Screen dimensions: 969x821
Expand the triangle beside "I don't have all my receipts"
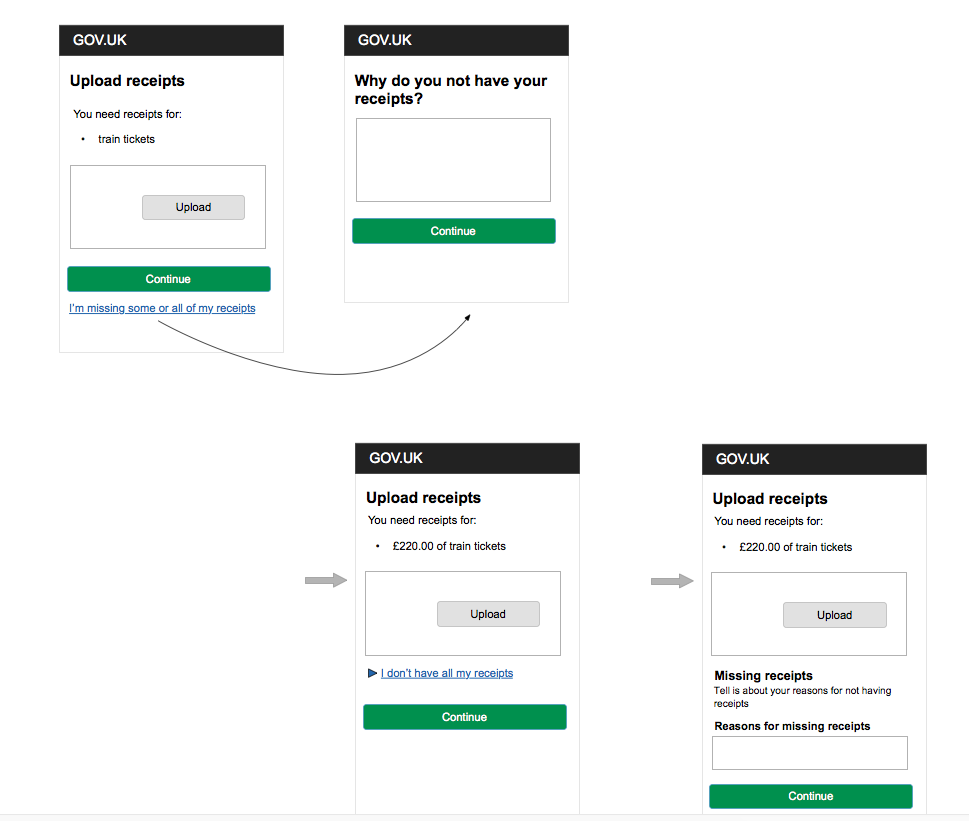pyautogui.click(x=373, y=673)
